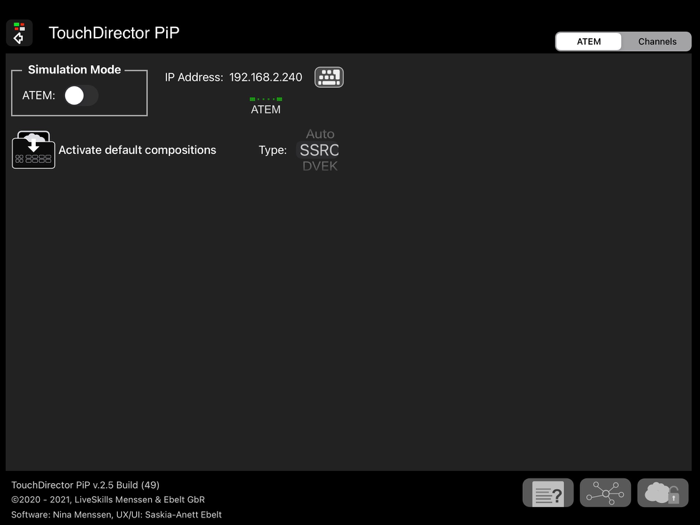The height and width of the screenshot is (525, 700).
Task: Select DVEK in the Type picker
Action: pos(320,166)
